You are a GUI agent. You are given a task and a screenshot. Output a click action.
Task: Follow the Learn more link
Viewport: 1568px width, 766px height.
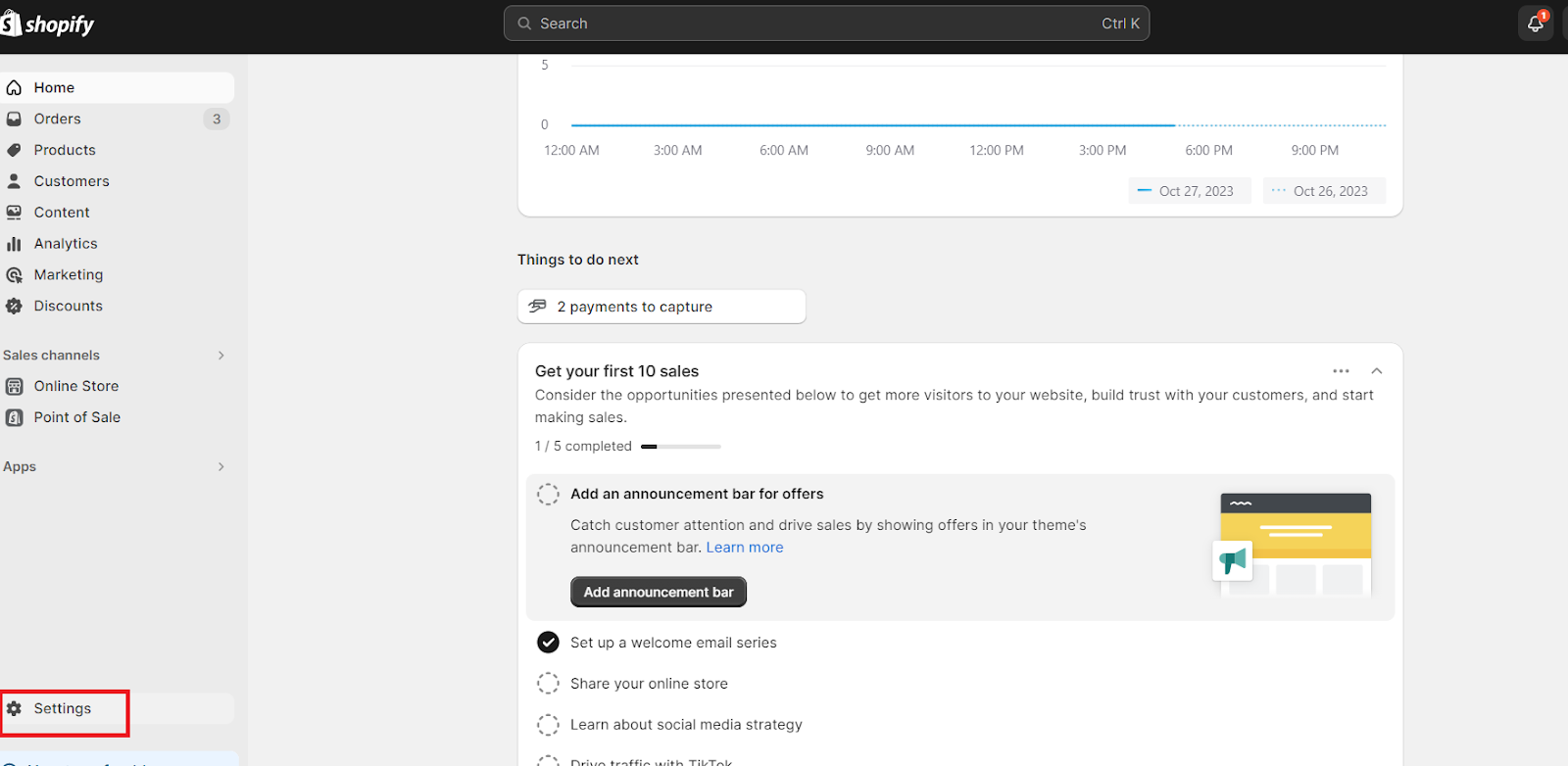point(744,548)
